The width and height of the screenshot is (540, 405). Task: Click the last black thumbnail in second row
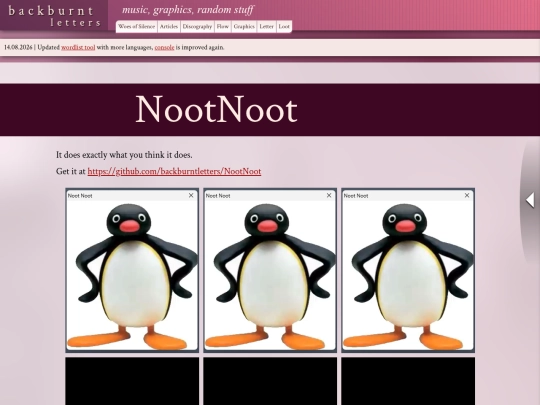point(408,381)
